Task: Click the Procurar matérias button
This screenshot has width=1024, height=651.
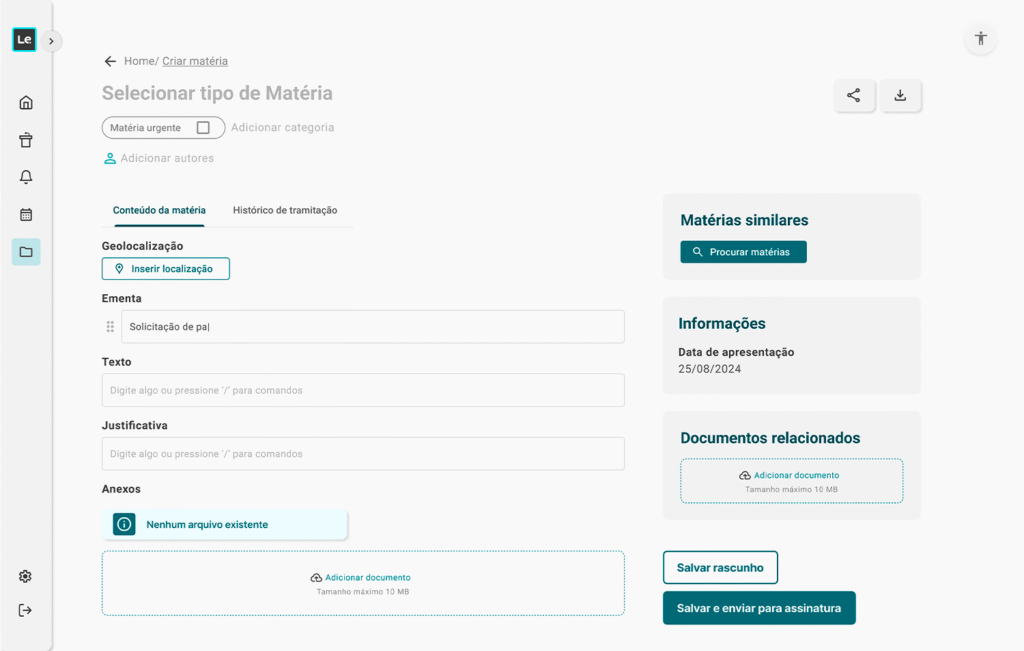Action: point(743,252)
